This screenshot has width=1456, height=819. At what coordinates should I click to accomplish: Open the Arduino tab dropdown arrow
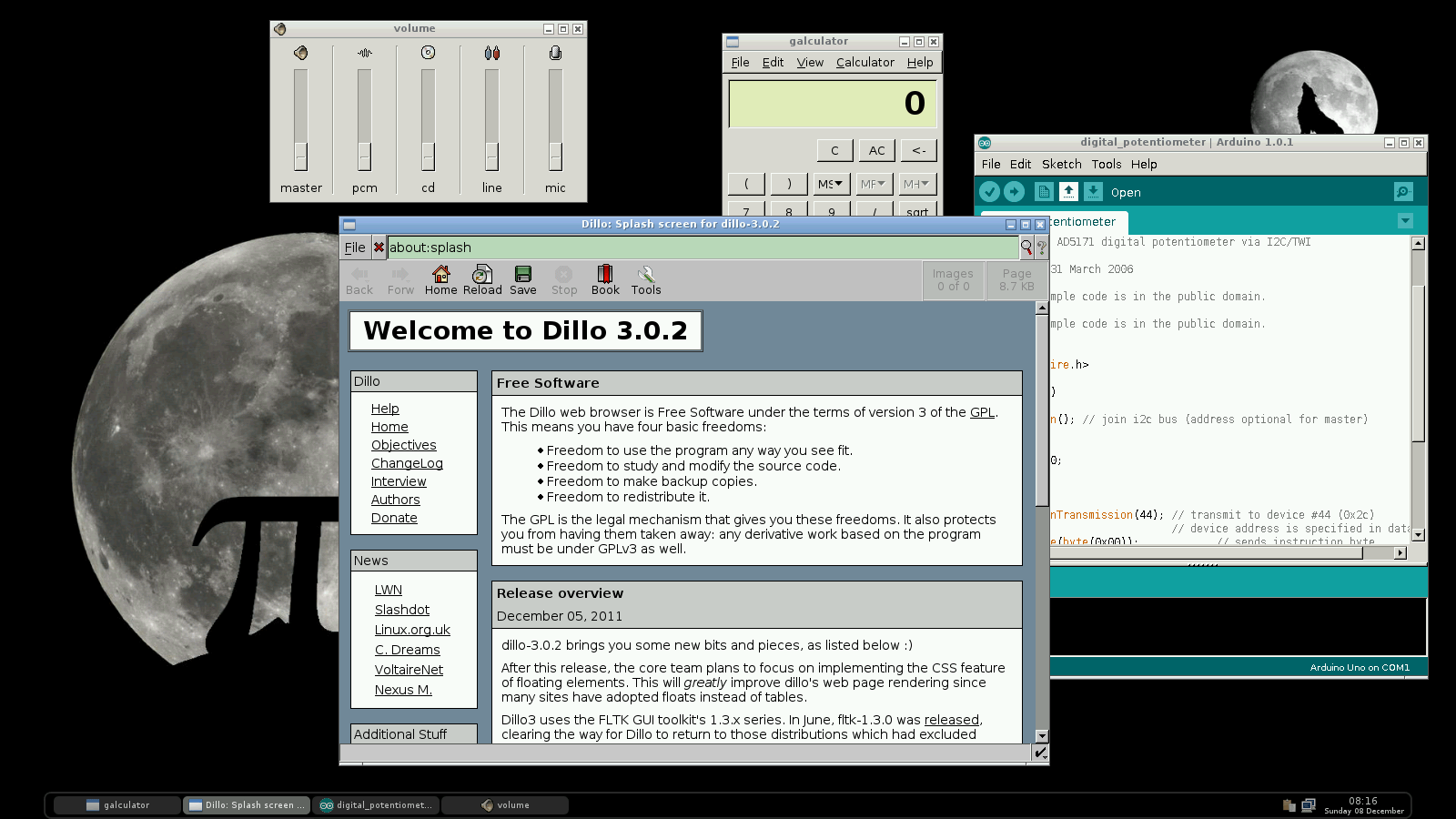tap(1405, 221)
